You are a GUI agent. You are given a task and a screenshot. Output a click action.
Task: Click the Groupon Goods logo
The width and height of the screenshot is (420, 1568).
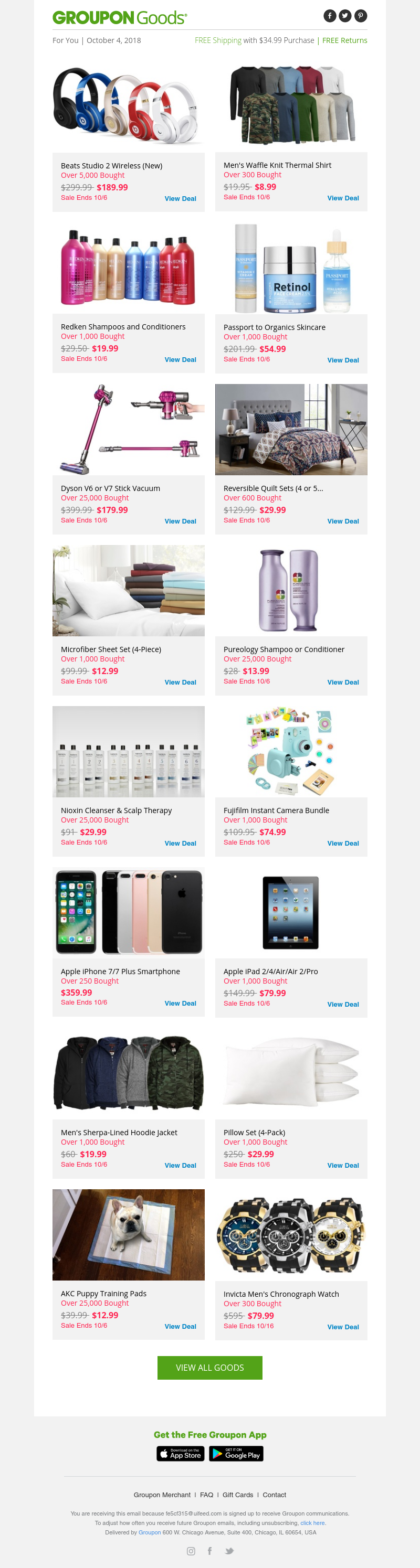point(120,18)
